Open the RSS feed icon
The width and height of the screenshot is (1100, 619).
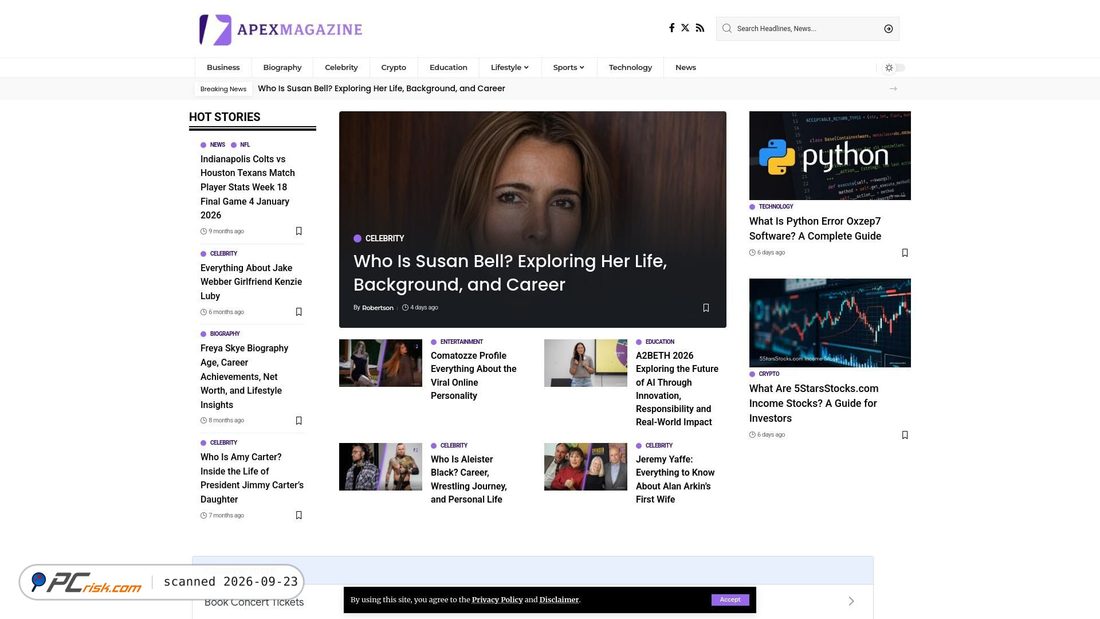pyautogui.click(x=699, y=28)
